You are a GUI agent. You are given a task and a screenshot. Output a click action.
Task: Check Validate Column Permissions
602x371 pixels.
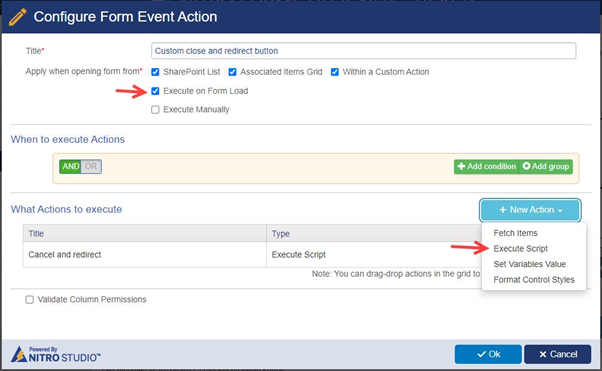click(x=30, y=300)
